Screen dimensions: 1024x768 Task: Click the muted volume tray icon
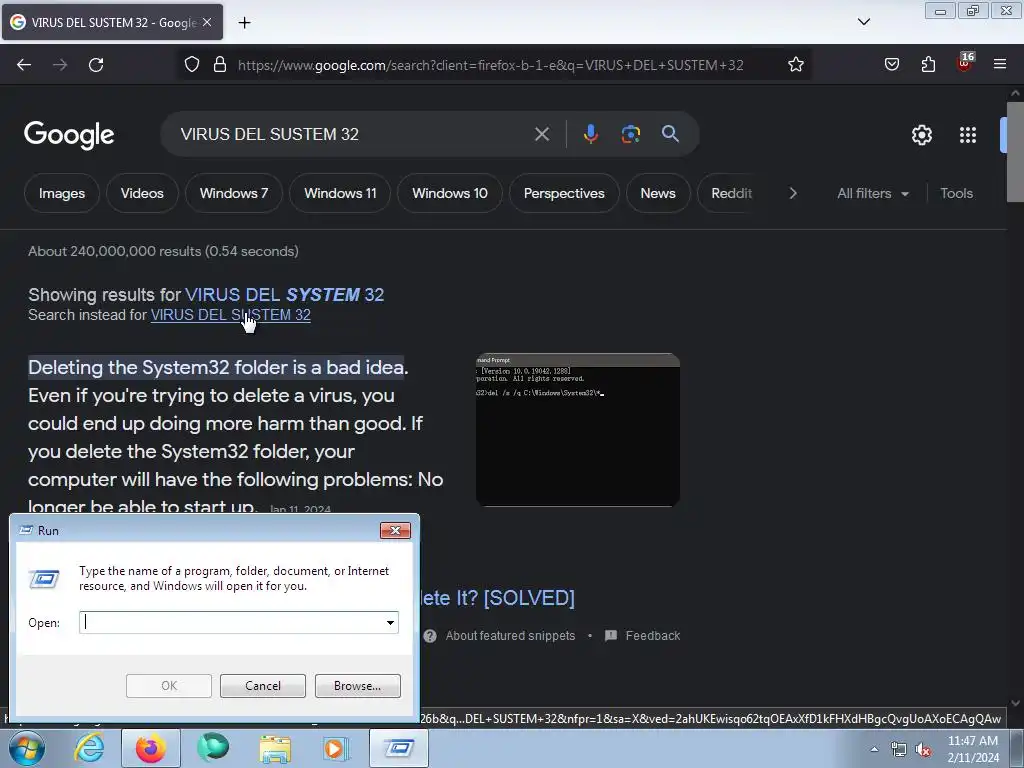(x=923, y=750)
